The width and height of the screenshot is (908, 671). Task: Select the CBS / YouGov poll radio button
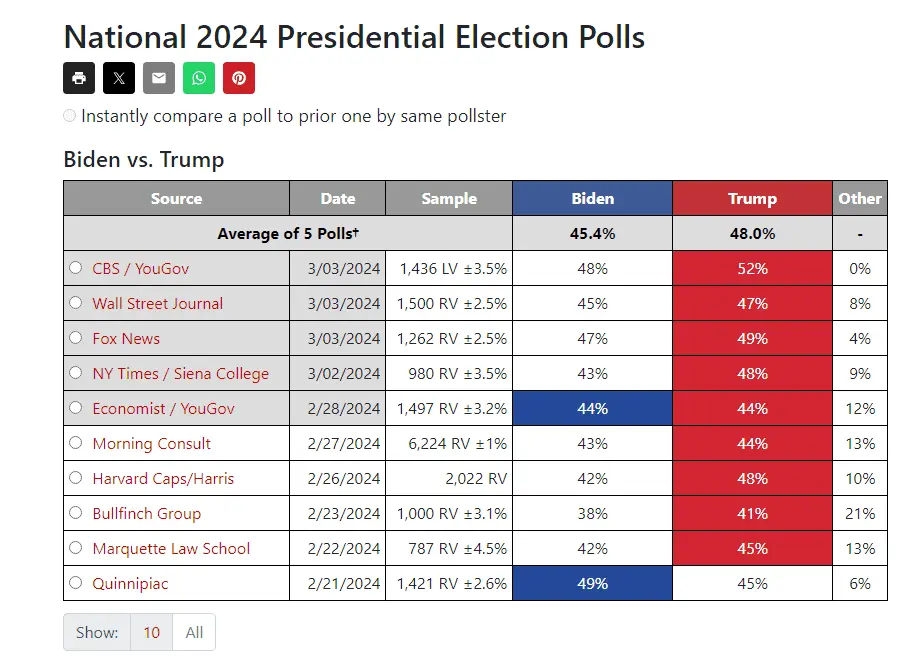(x=76, y=268)
